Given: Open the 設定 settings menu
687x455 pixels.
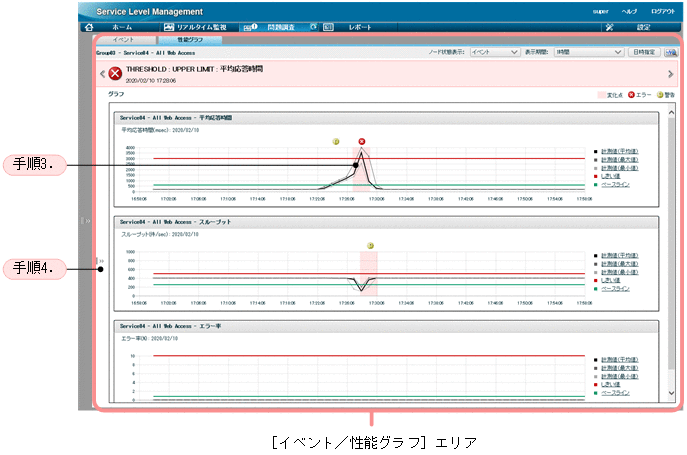Looking at the screenshot, I should pos(643,27).
